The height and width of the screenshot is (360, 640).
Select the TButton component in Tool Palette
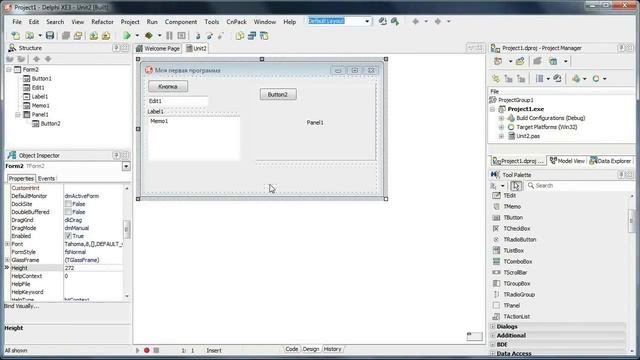[x=513, y=218]
